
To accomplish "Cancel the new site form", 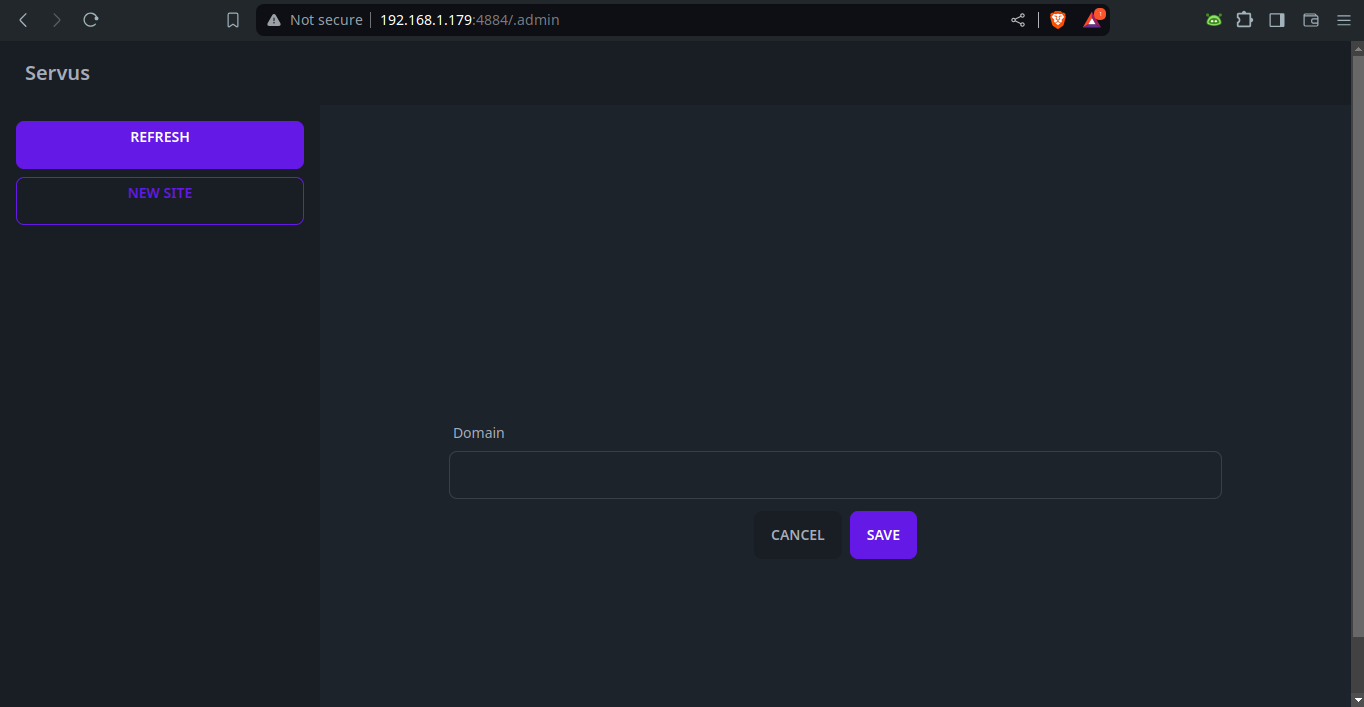I will [797, 535].
